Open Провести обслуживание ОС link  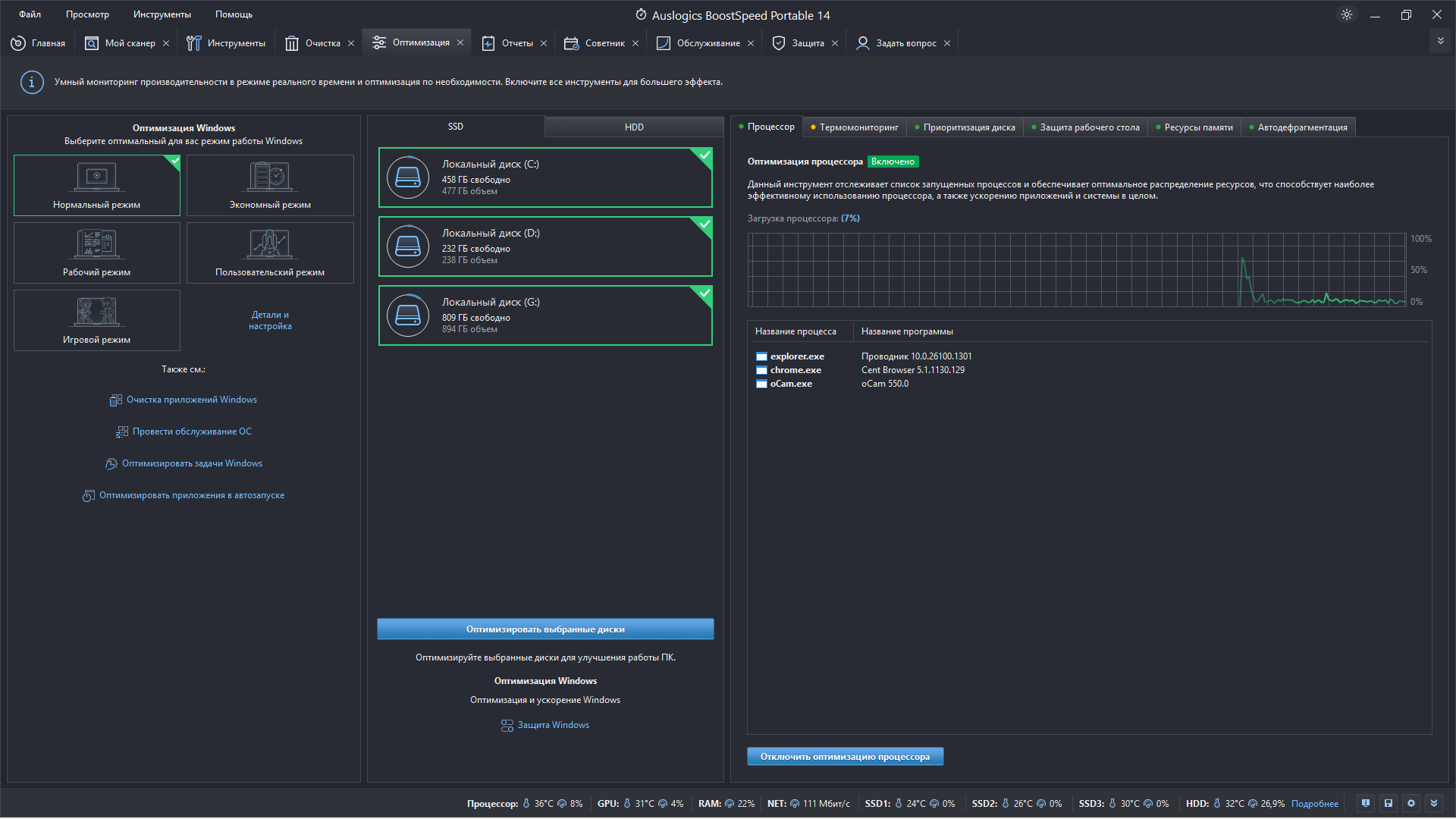point(184,431)
